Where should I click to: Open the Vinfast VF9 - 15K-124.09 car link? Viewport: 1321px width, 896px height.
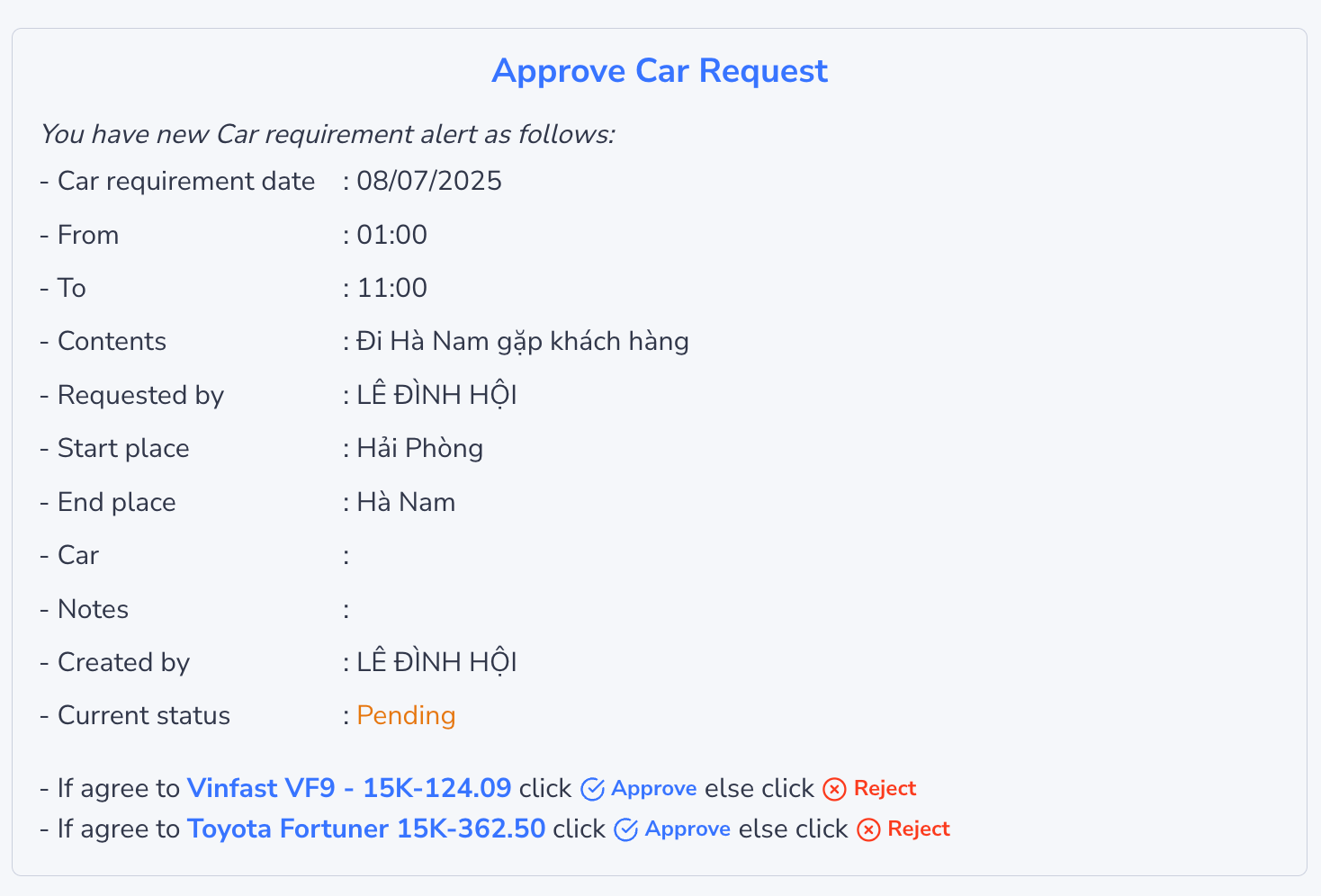pyautogui.click(x=349, y=788)
